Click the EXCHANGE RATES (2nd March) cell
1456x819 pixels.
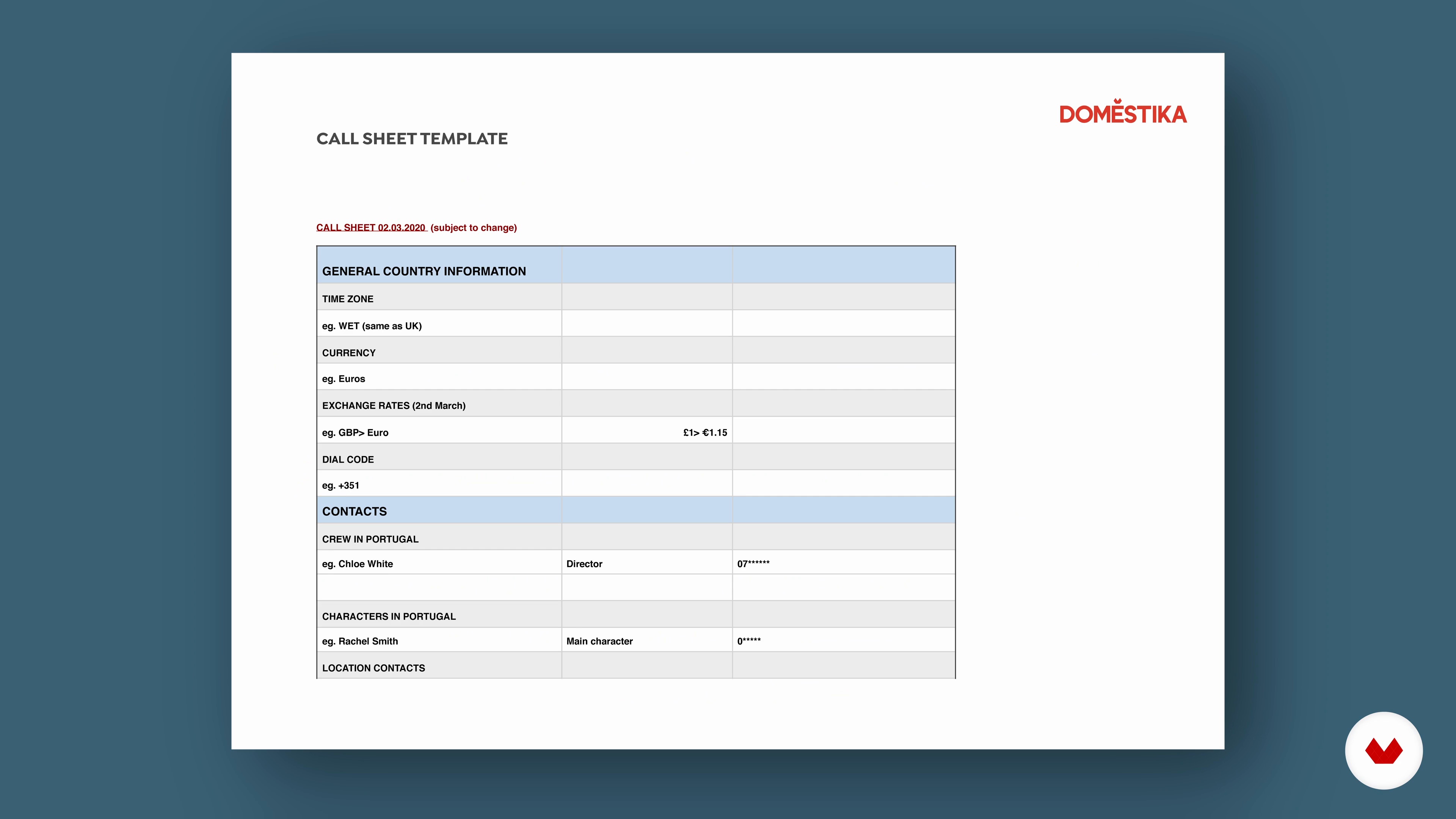(439, 403)
